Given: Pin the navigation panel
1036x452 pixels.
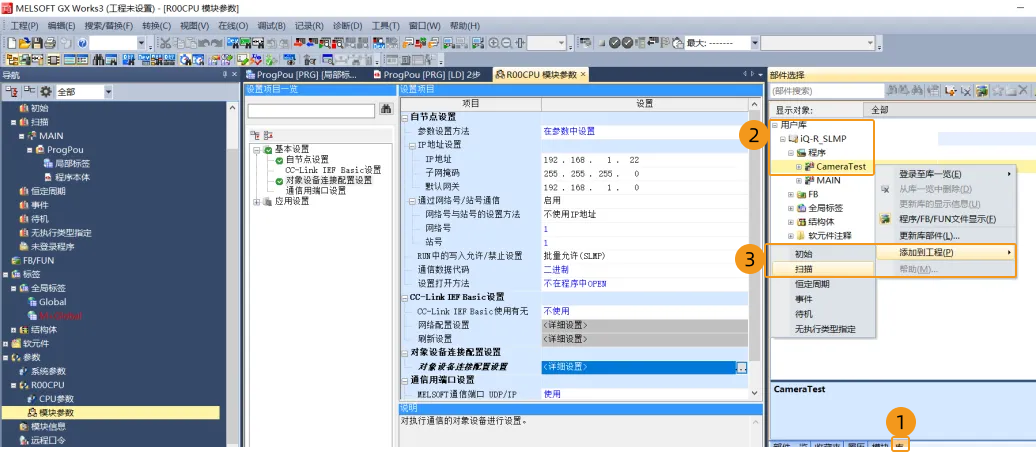Looking at the screenshot, I should point(224,75).
